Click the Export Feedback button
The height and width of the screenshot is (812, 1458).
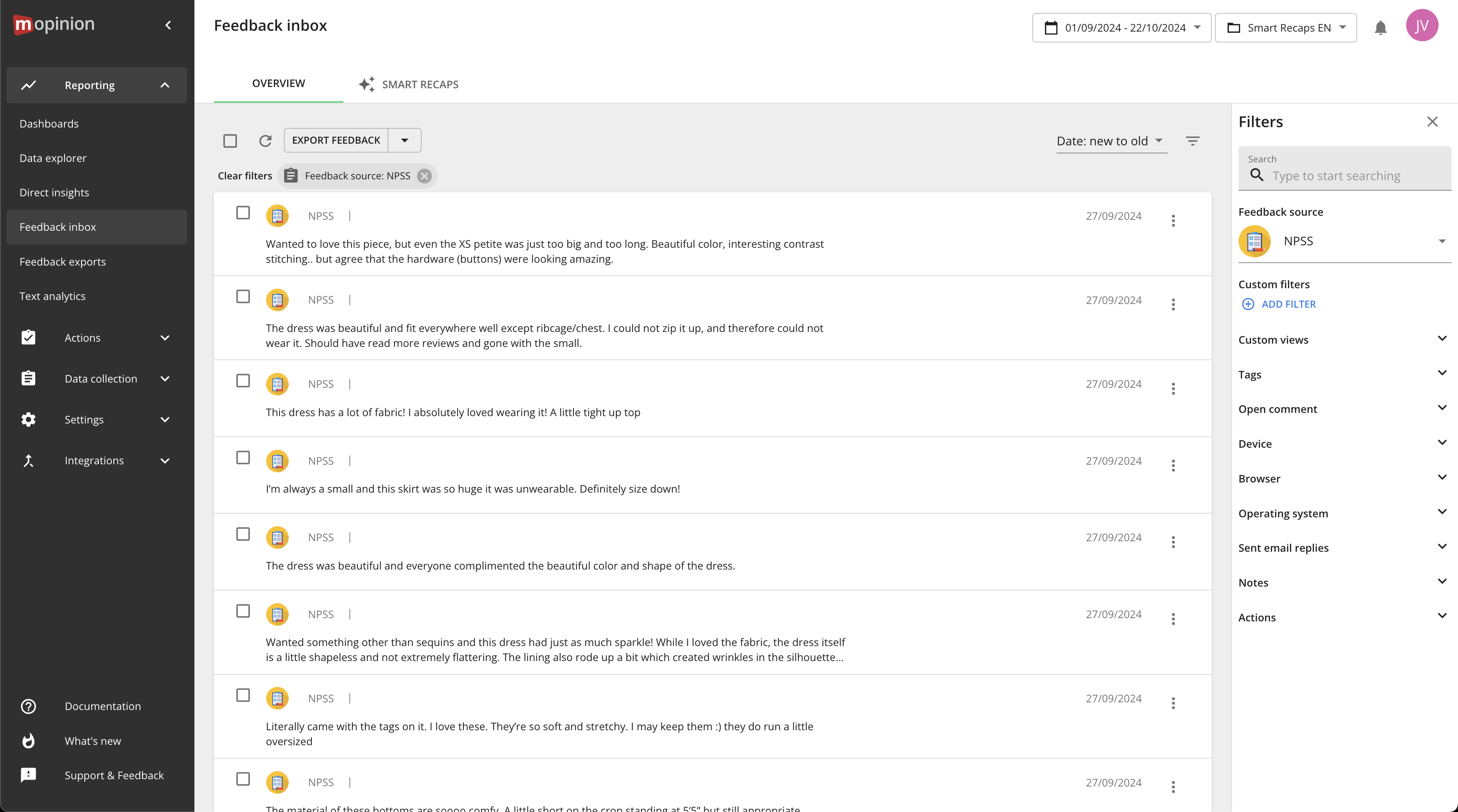pyautogui.click(x=336, y=140)
